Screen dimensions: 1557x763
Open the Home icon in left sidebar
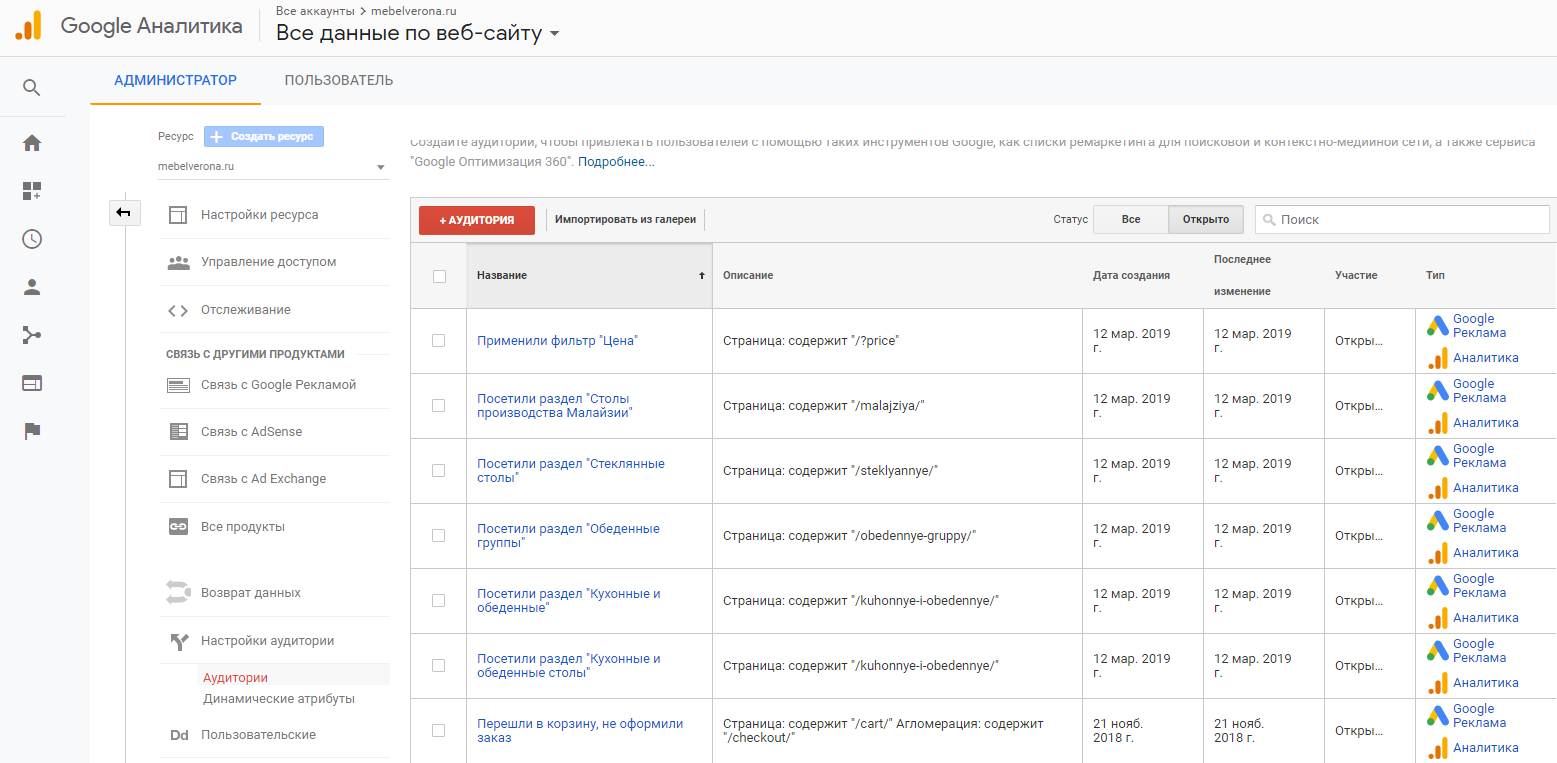[32, 143]
